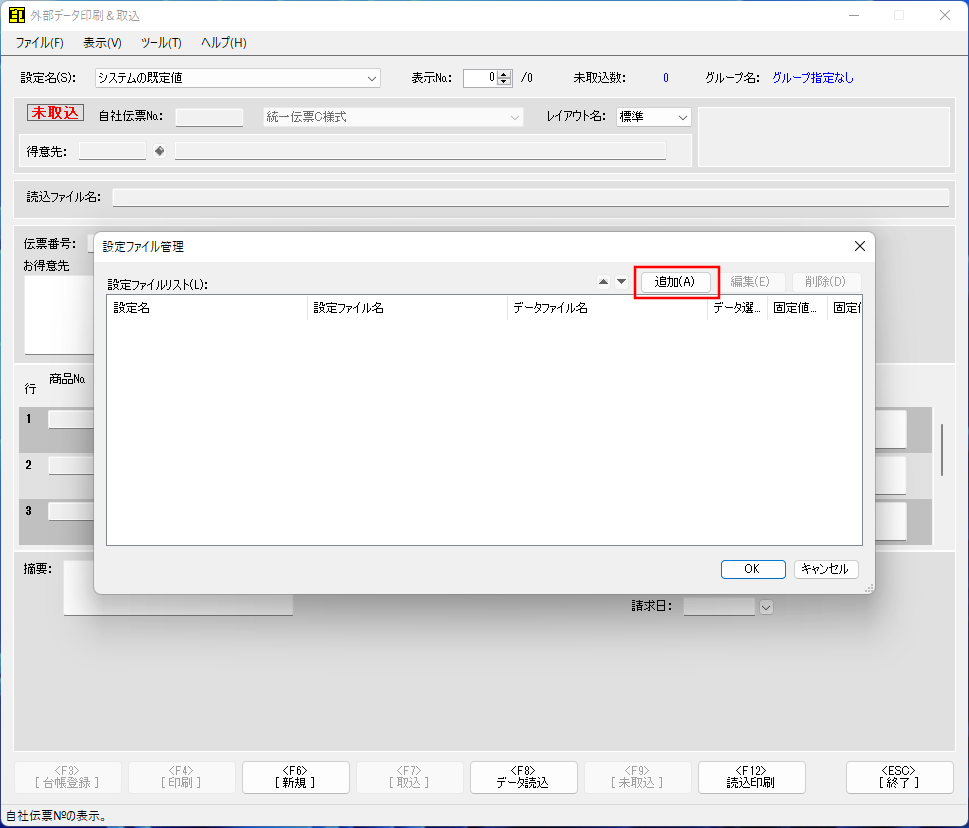Open the レイアウト名 dropdown
This screenshot has height=828, width=969.
[682, 117]
